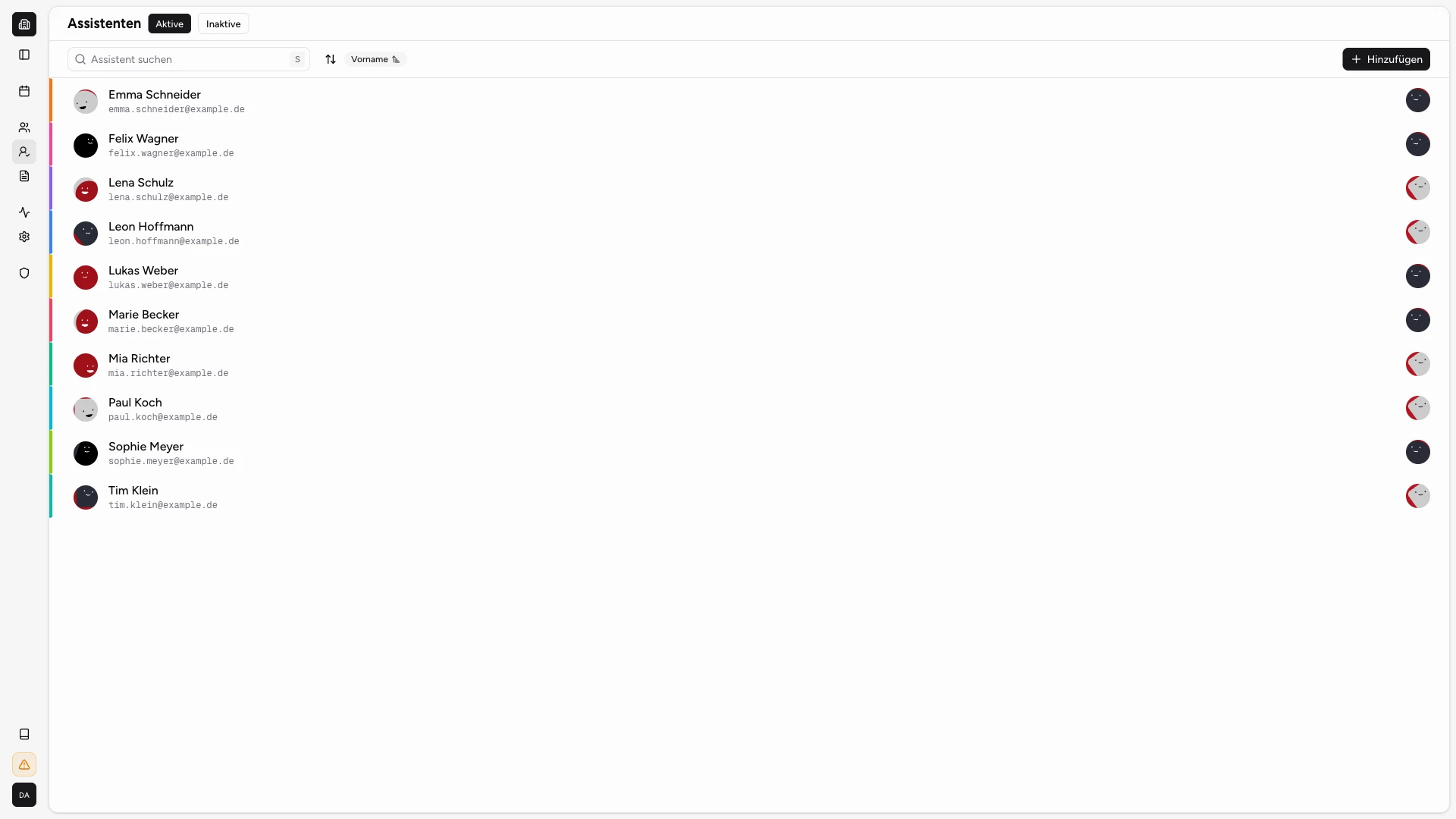Click the documents icon in sidebar
1456x819 pixels.
24,175
